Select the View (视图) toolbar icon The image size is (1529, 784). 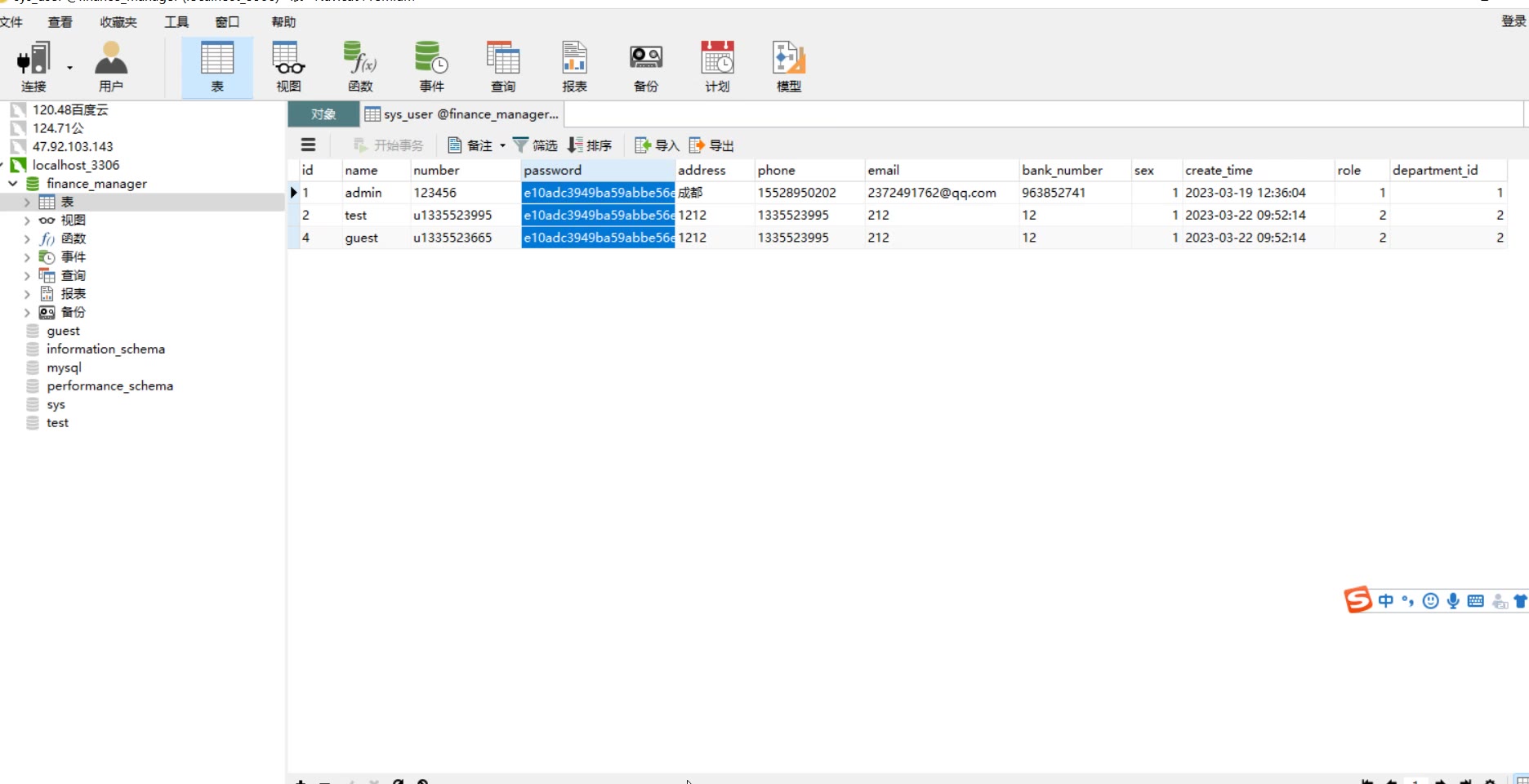tap(288, 60)
